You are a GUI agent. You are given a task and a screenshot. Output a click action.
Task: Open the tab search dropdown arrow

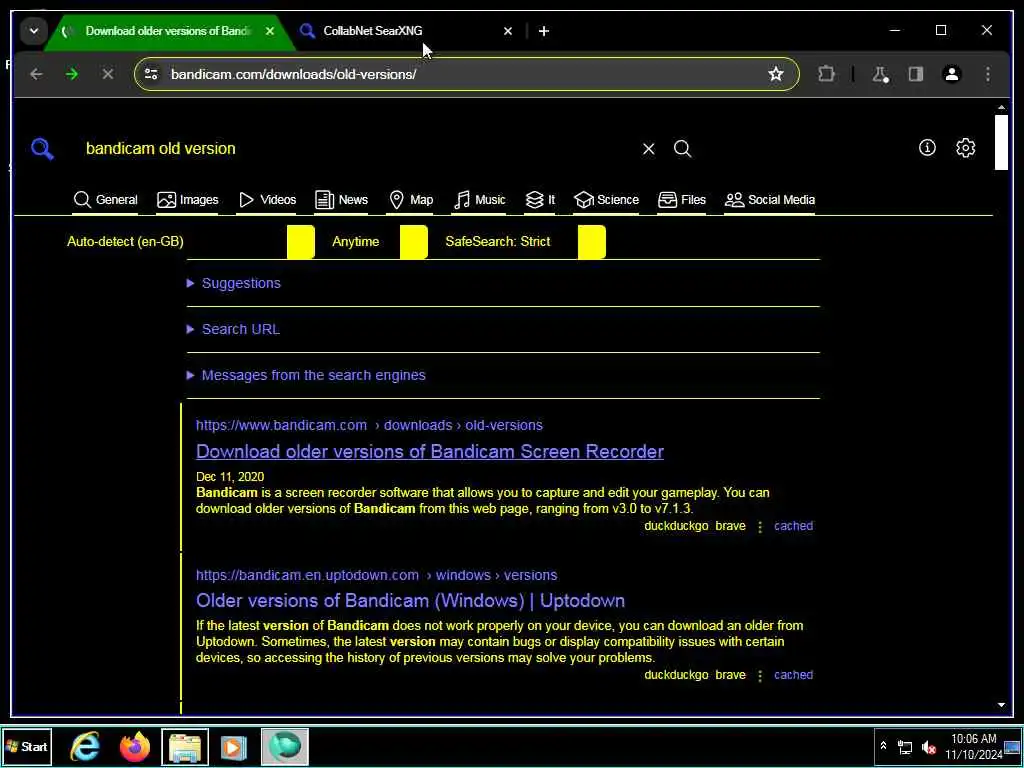pyautogui.click(x=34, y=31)
